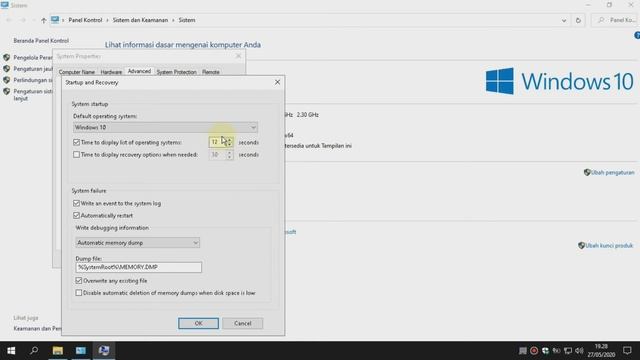This screenshot has height=360, width=640.
Task: Switch to Hardware tab in System Properties
Action: point(111,72)
